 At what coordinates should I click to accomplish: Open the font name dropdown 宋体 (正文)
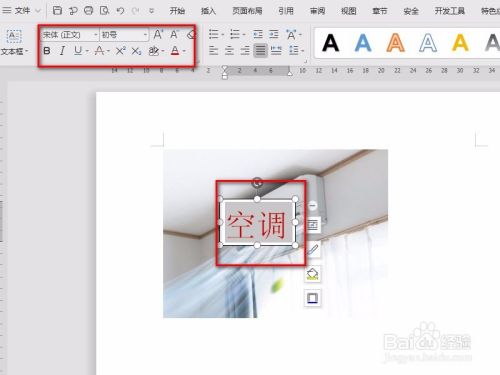(x=70, y=35)
